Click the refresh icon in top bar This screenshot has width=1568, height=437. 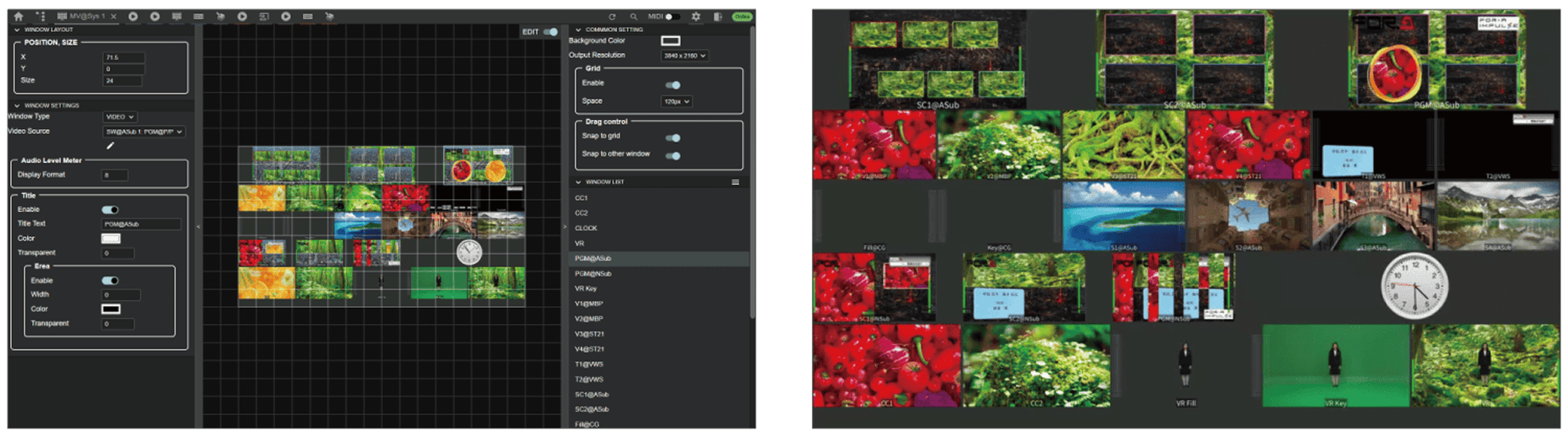[612, 16]
